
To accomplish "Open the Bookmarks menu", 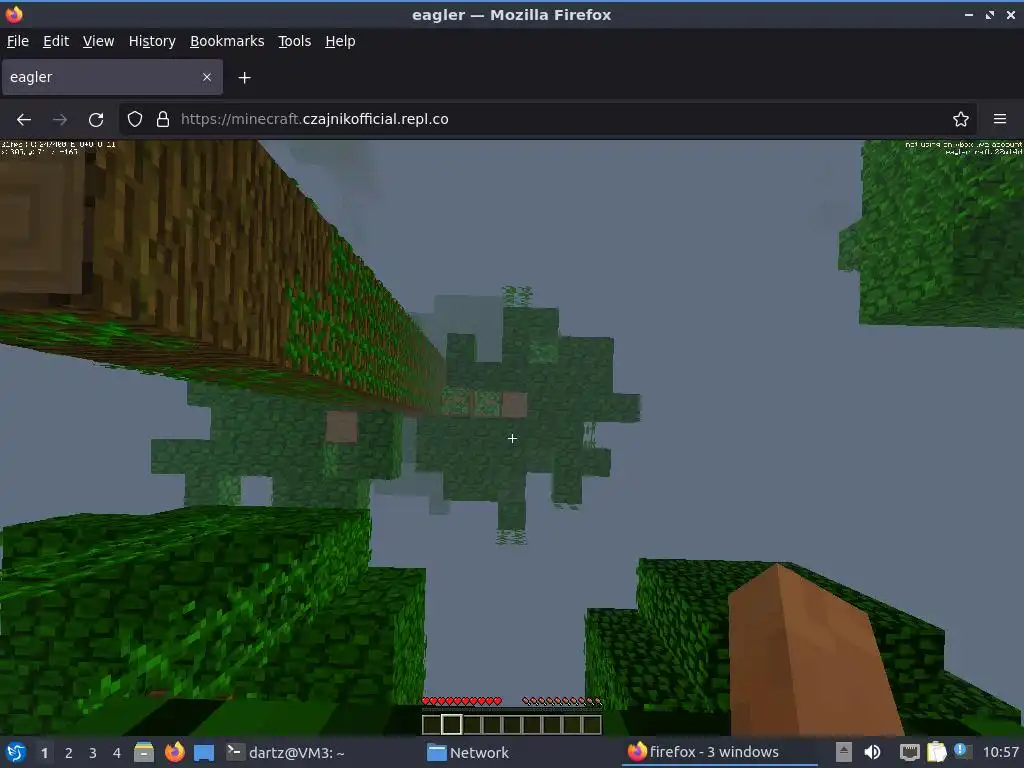I will [x=227, y=41].
